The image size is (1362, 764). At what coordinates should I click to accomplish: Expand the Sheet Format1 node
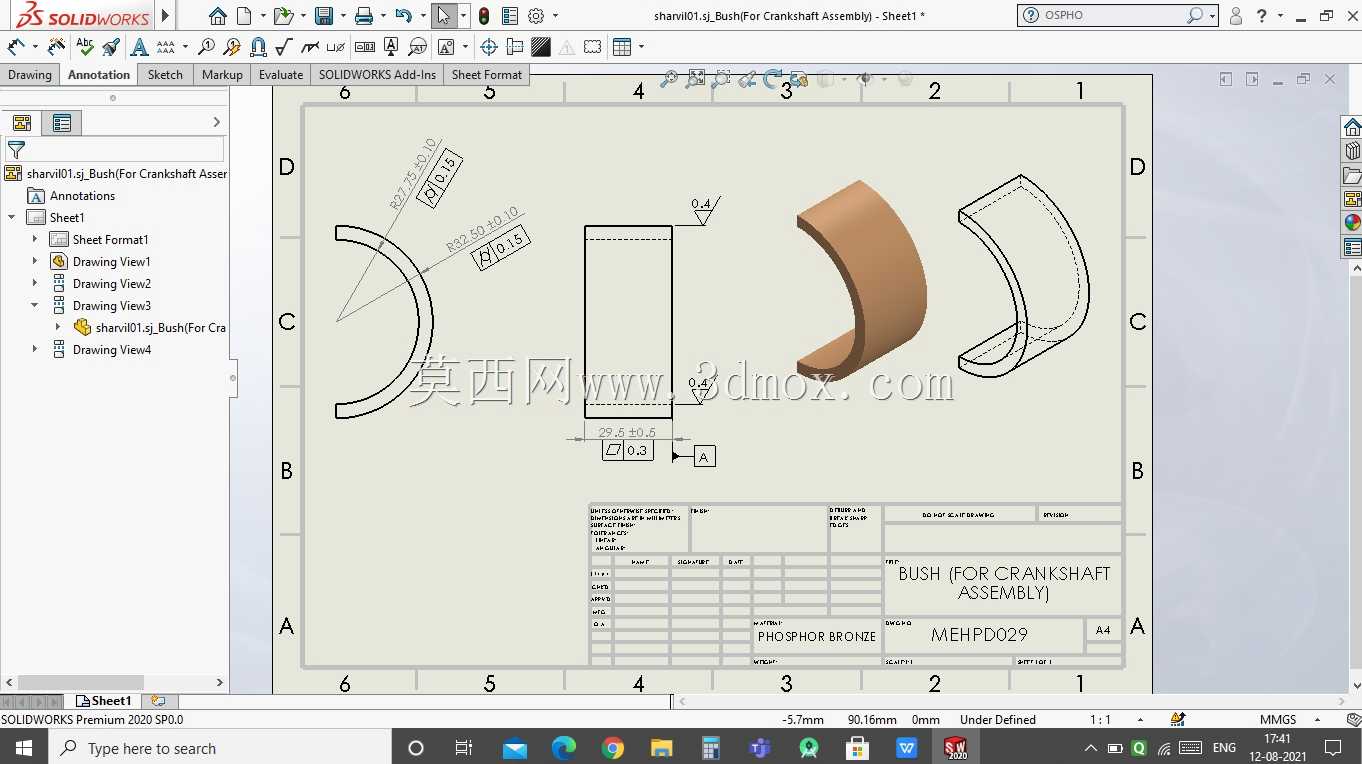[35, 239]
